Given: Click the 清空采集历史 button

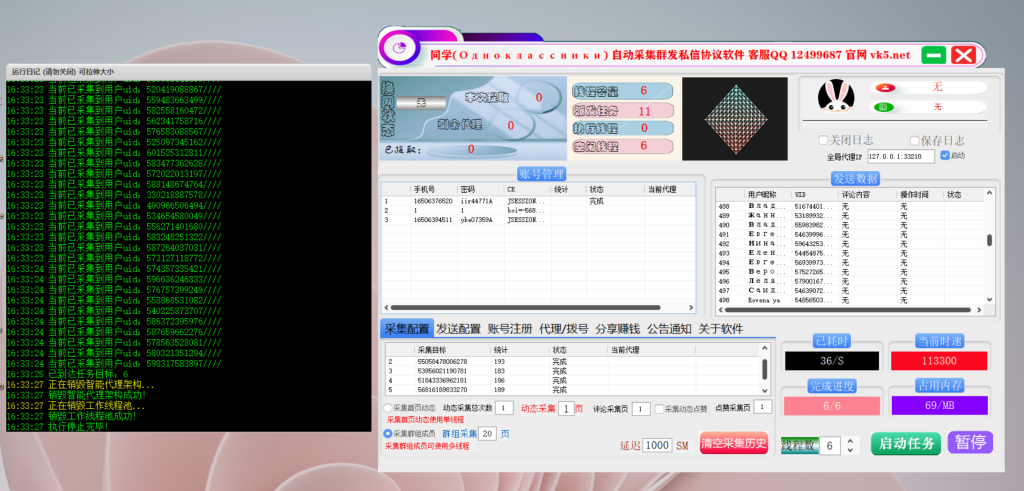Looking at the screenshot, I should point(733,443).
